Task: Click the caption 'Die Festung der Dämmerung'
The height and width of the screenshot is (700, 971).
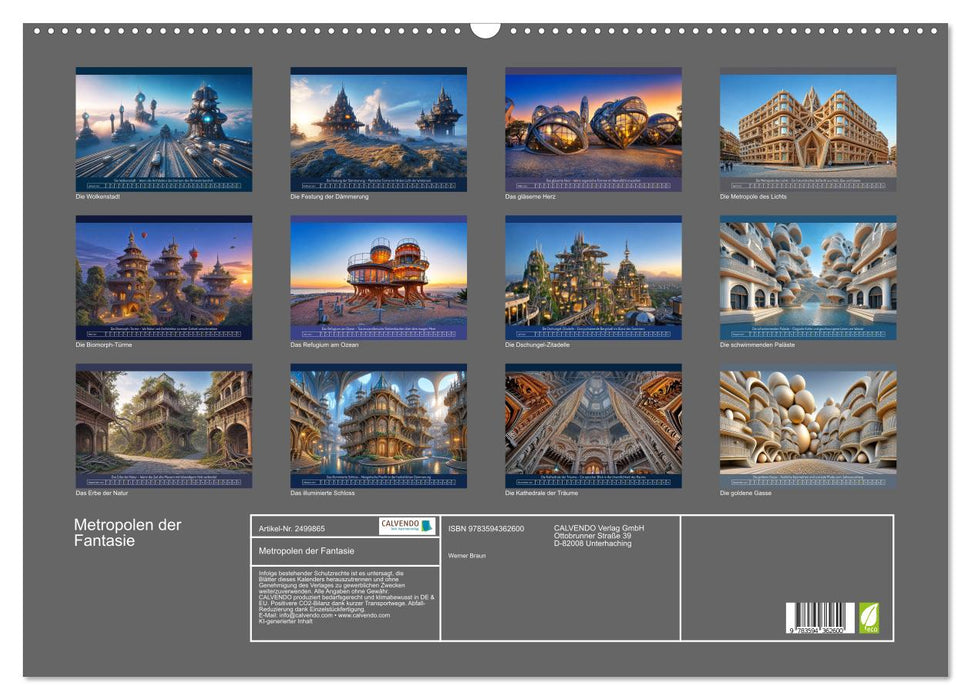Action: click(329, 197)
